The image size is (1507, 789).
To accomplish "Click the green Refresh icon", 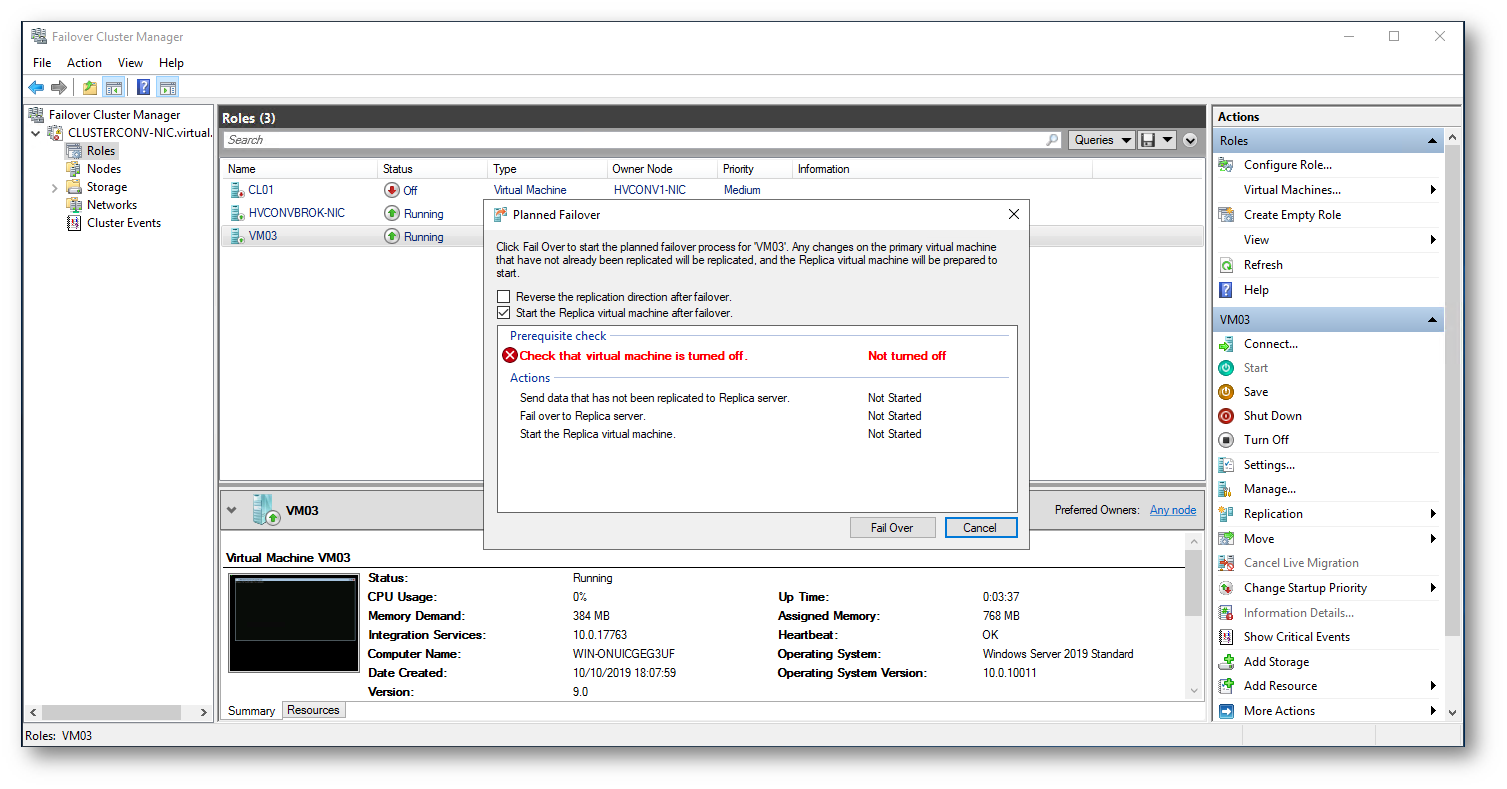I will 1226,265.
